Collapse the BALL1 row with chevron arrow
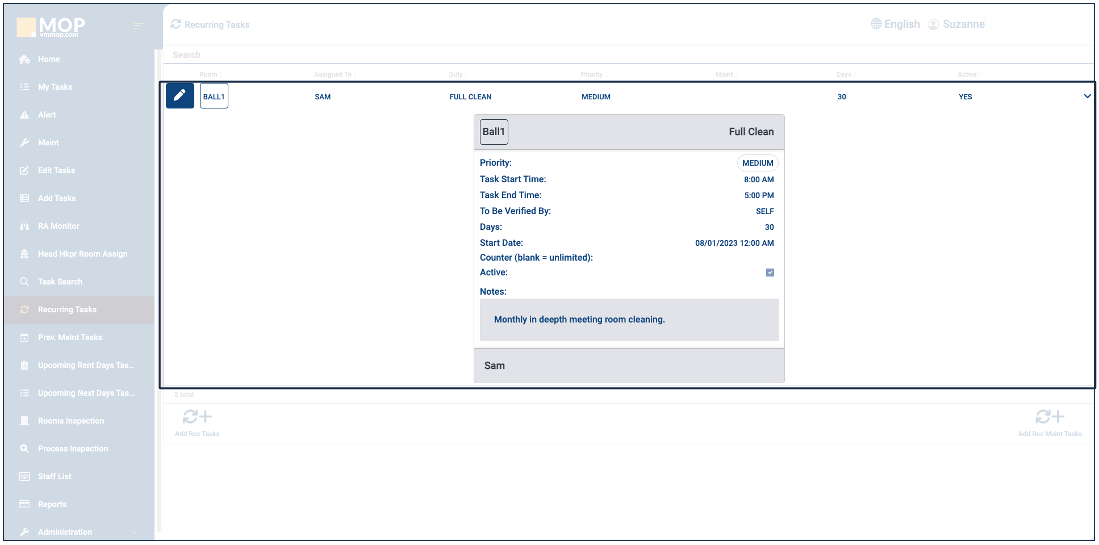This screenshot has width=1099, height=545. pyautogui.click(x=1087, y=97)
